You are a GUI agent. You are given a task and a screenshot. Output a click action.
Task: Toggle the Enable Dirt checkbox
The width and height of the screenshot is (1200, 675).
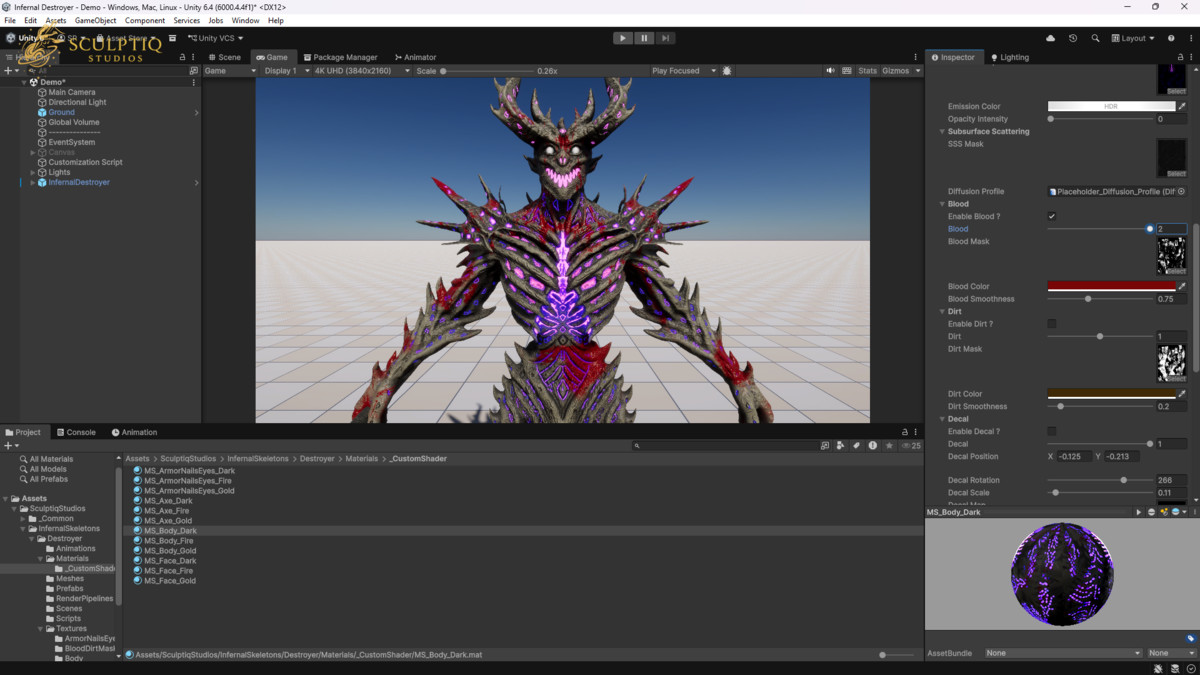(x=1051, y=324)
